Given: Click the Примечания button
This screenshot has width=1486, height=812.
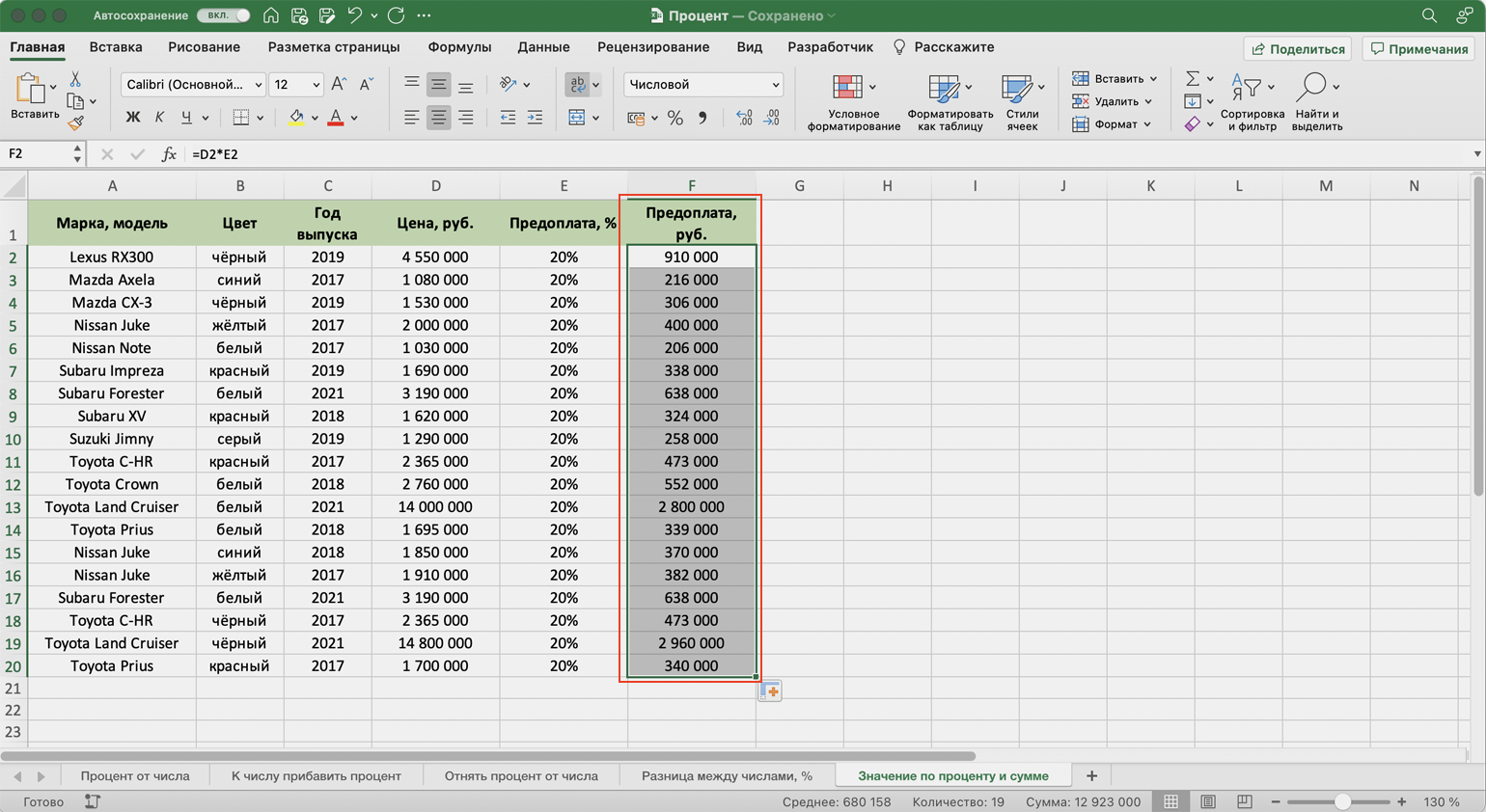Looking at the screenshot, I should tap(1418, 49).
